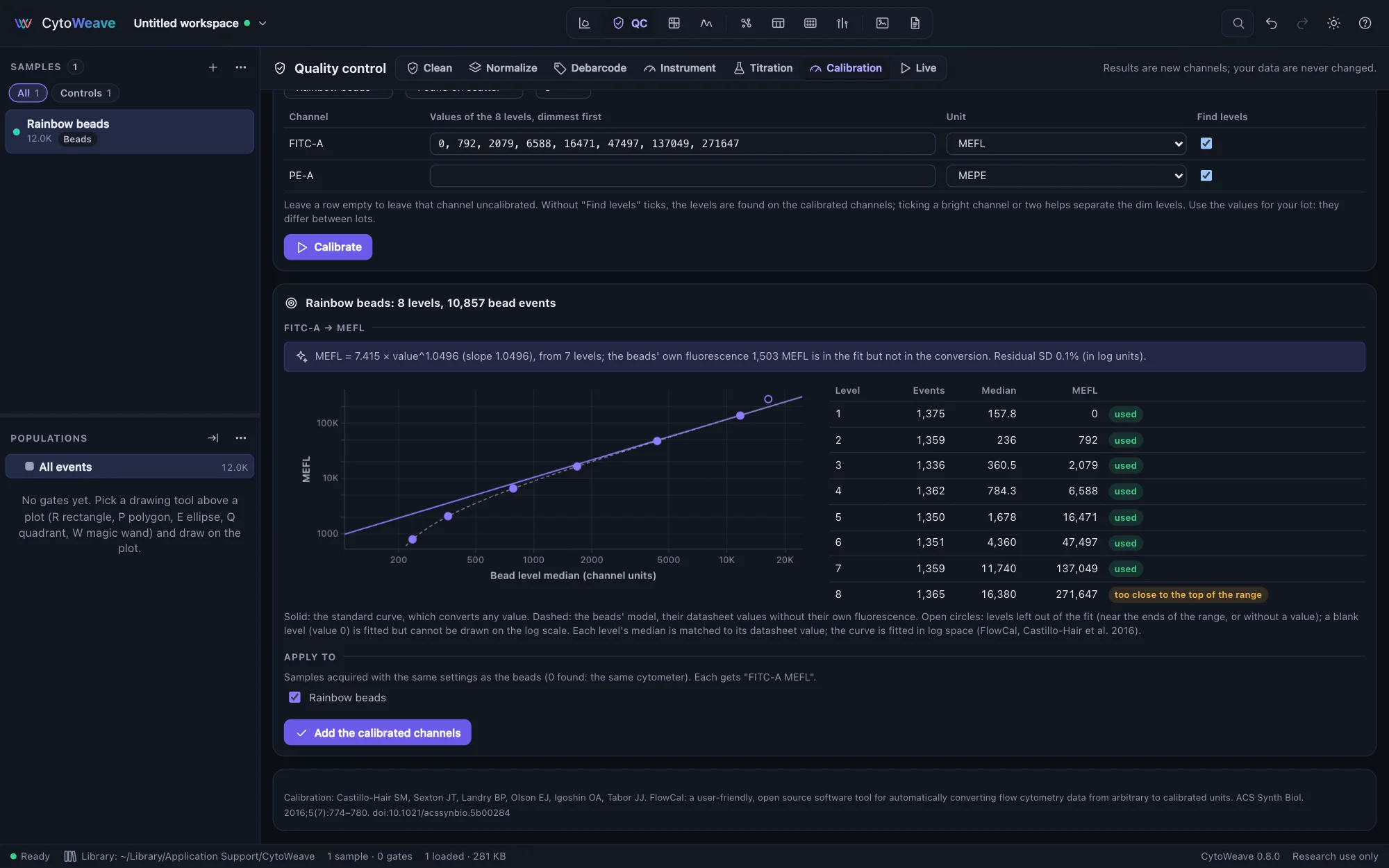Click the FITC-A level values field
Image resolution: width=1389 pixels, height=868 pixels.
[x=682, y=144]
